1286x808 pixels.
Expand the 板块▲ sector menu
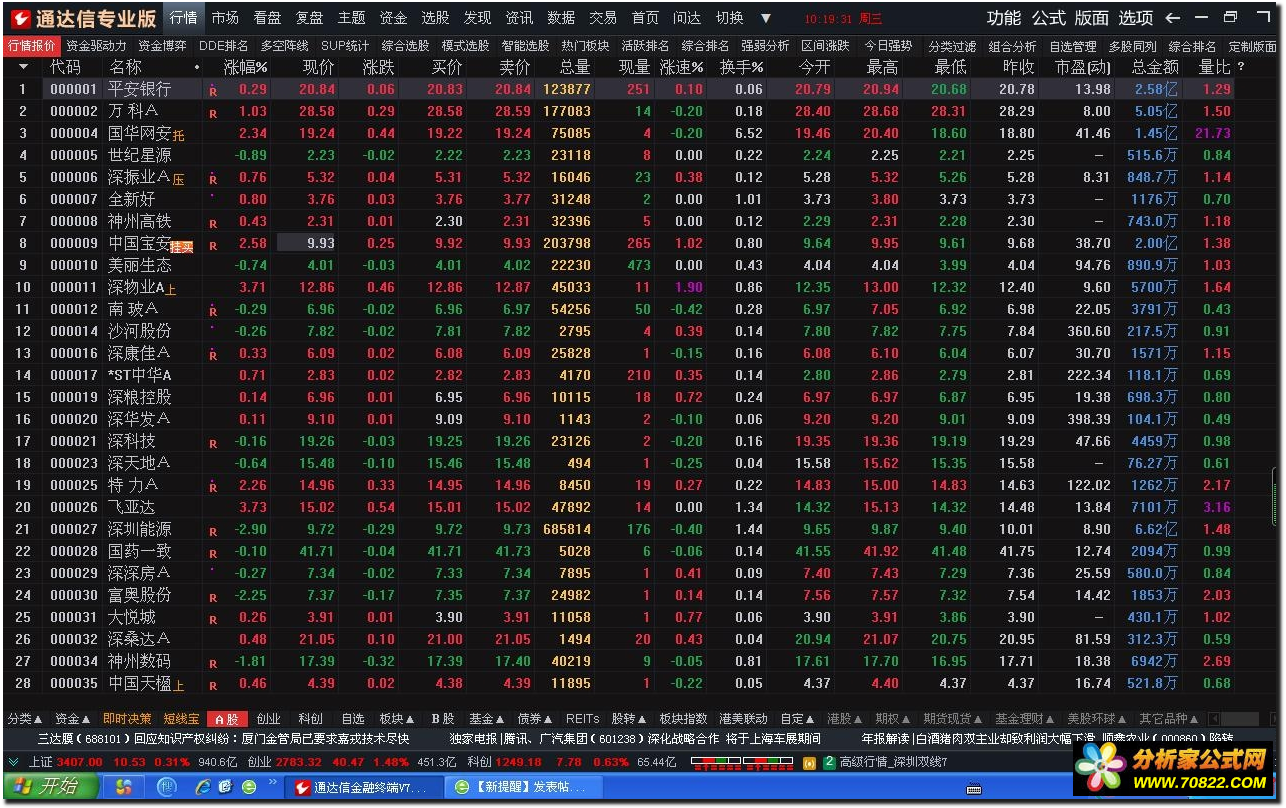point(397,719)
